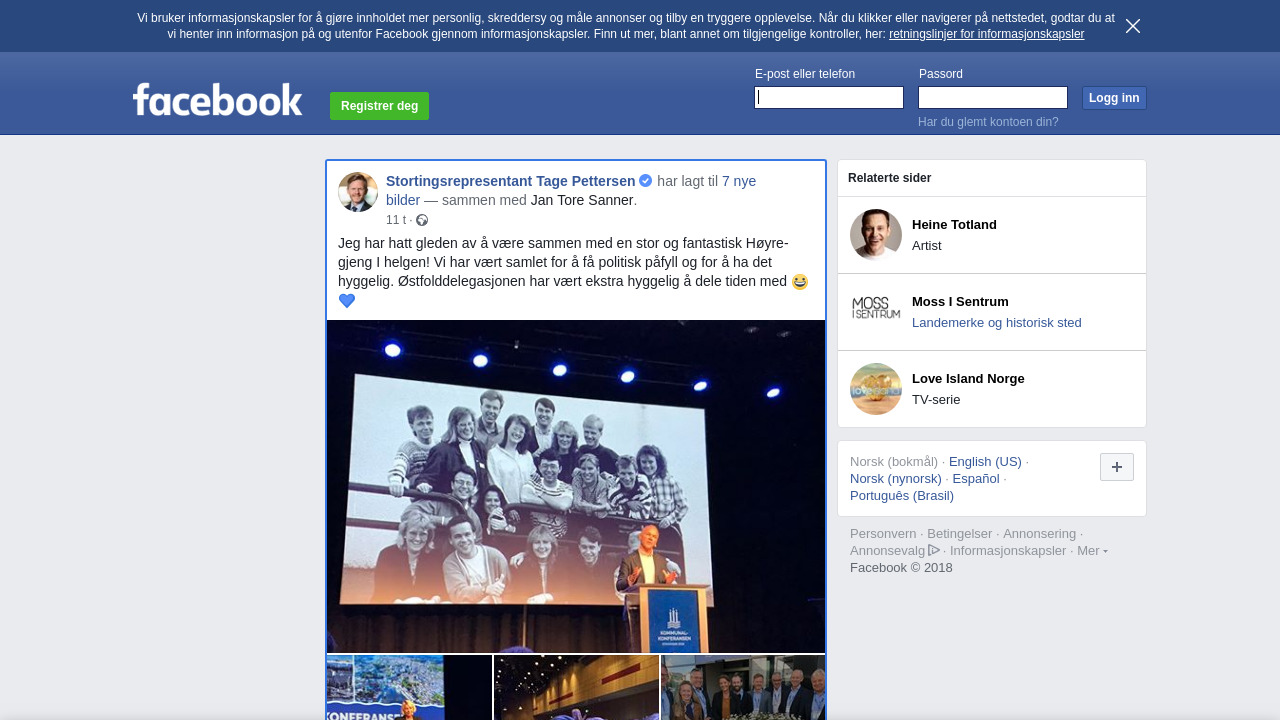1280x720 pixels.
Task: Open the Informasjonskapsler footer link
Action: pos(1008,551)
